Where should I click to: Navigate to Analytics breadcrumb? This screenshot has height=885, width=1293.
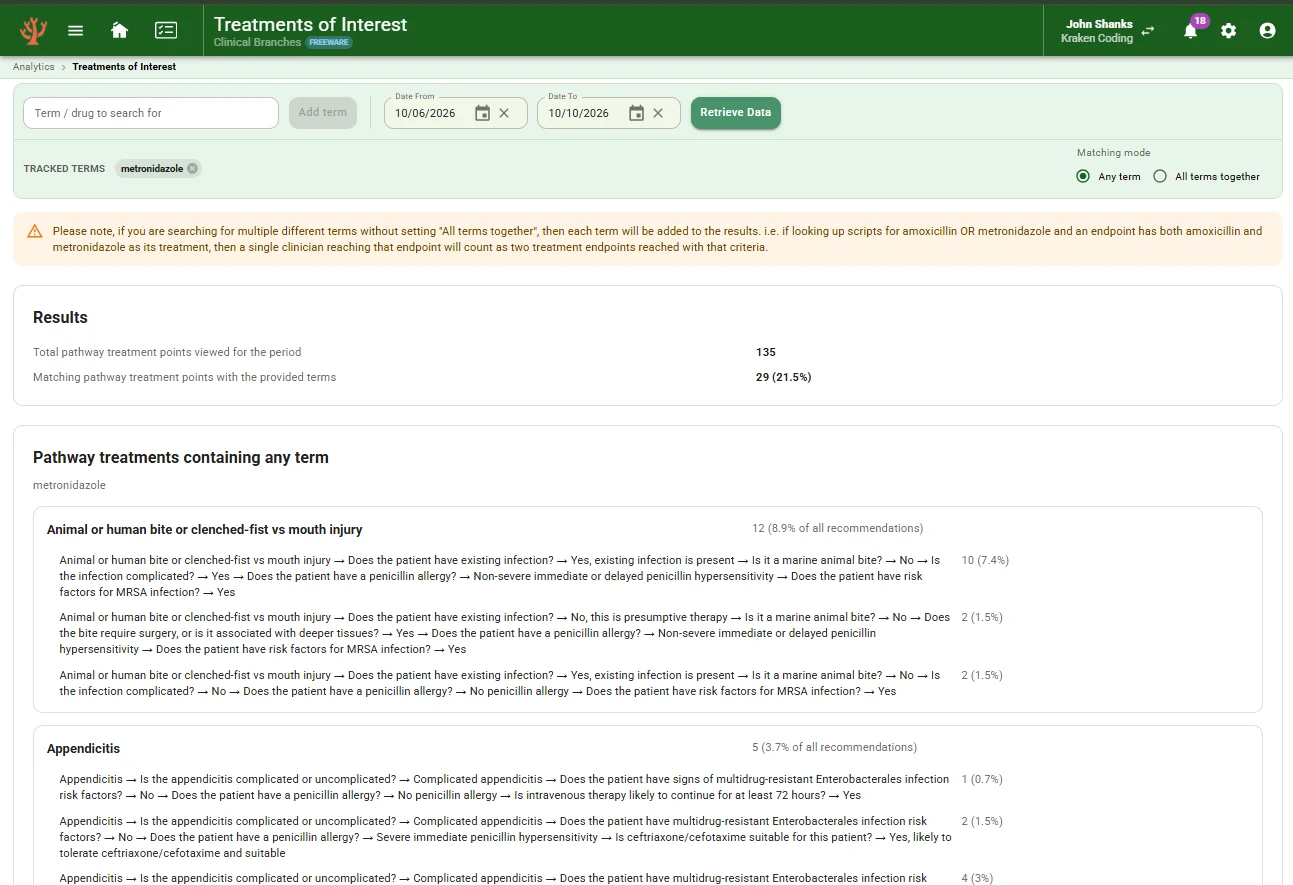click(34, 67)
